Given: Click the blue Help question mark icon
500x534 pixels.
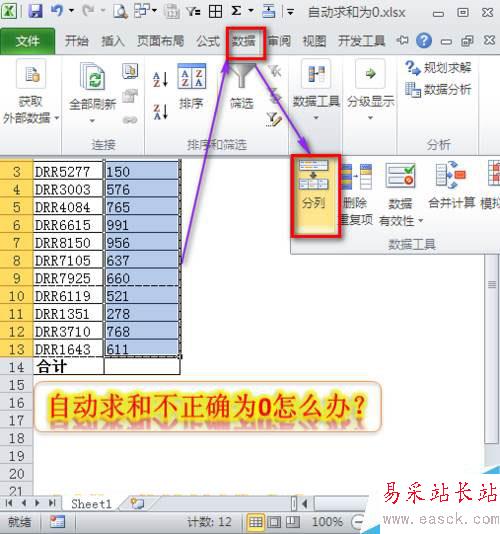Looking at the screenshot, I should (424, 41).
